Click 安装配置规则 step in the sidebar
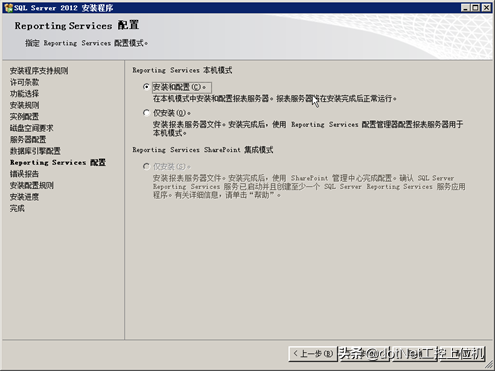This screenshot has height=371, width=495. pyautogui.click(x=32, y=185)
